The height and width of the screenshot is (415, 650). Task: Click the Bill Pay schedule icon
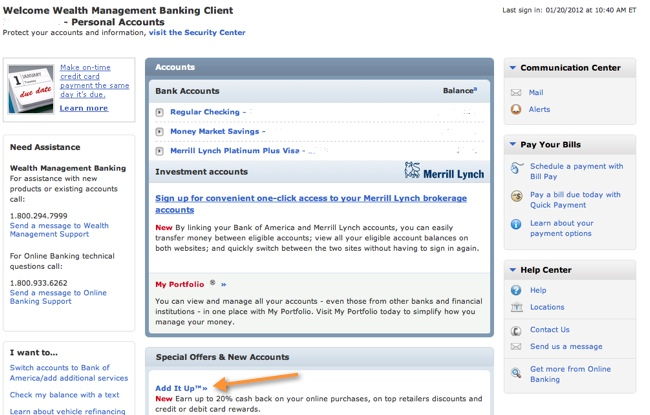point(517,168)
